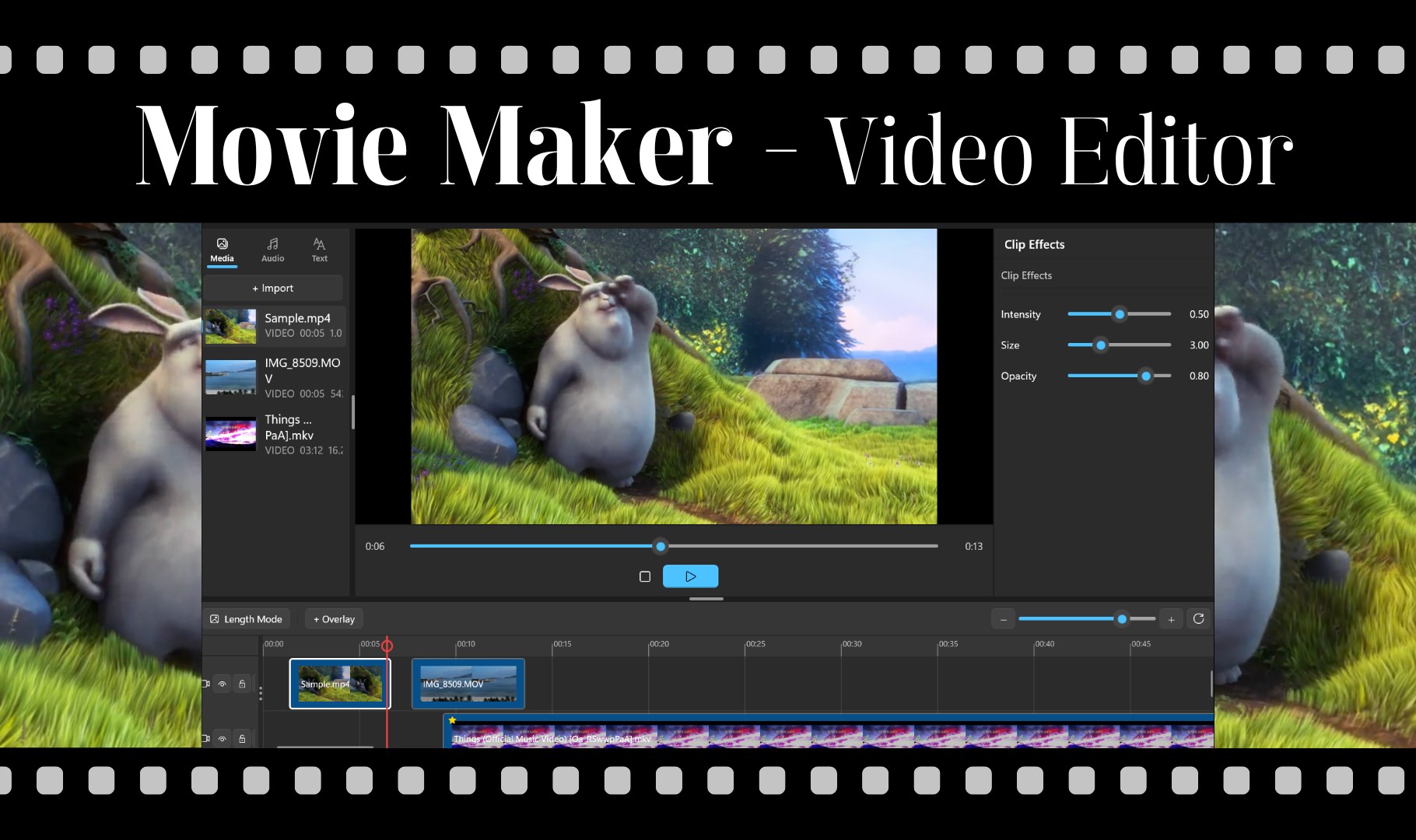Click the first track three-dot handle
This screenshot has width=1416, height=840.
261,694
